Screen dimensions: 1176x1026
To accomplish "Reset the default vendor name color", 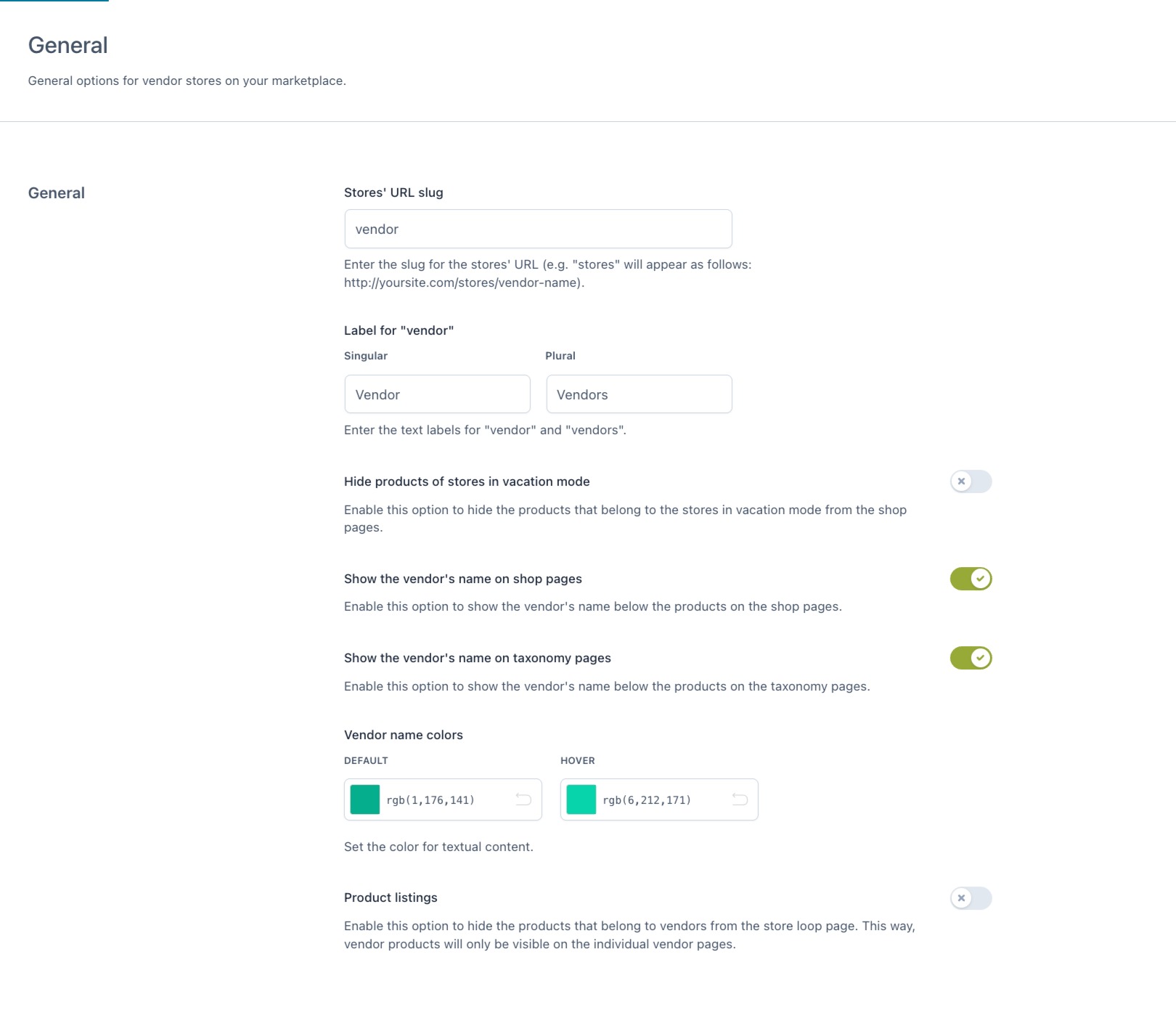I will point(523,799).
